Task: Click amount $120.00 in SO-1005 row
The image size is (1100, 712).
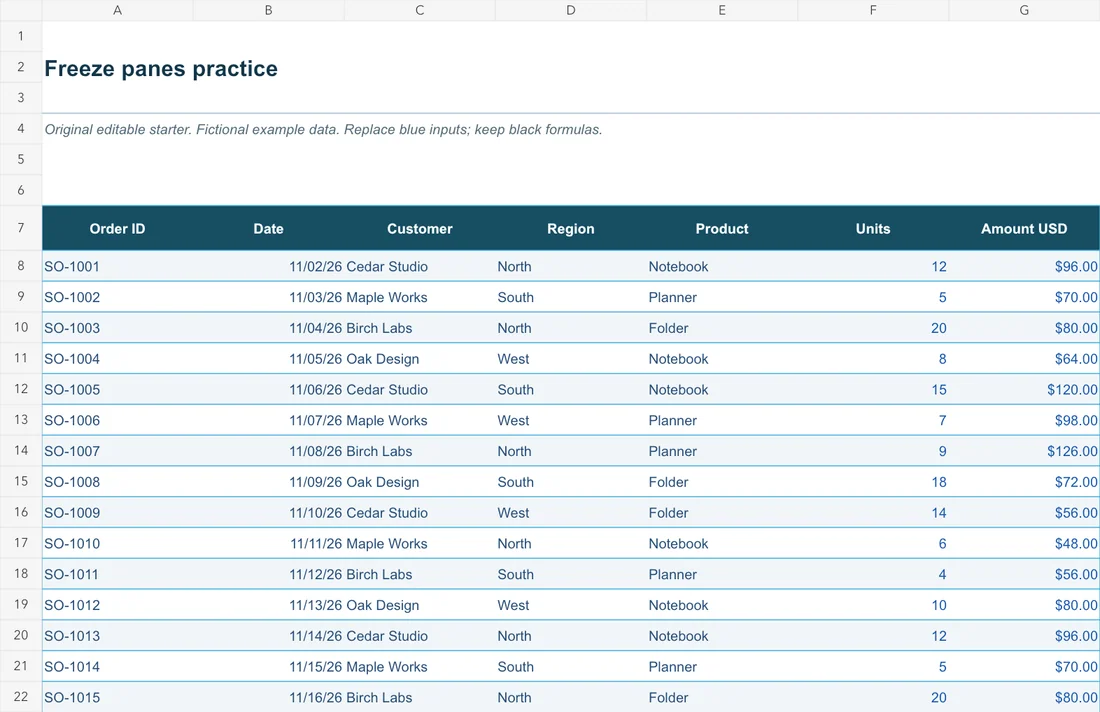Action: [x=1024, y=390]
